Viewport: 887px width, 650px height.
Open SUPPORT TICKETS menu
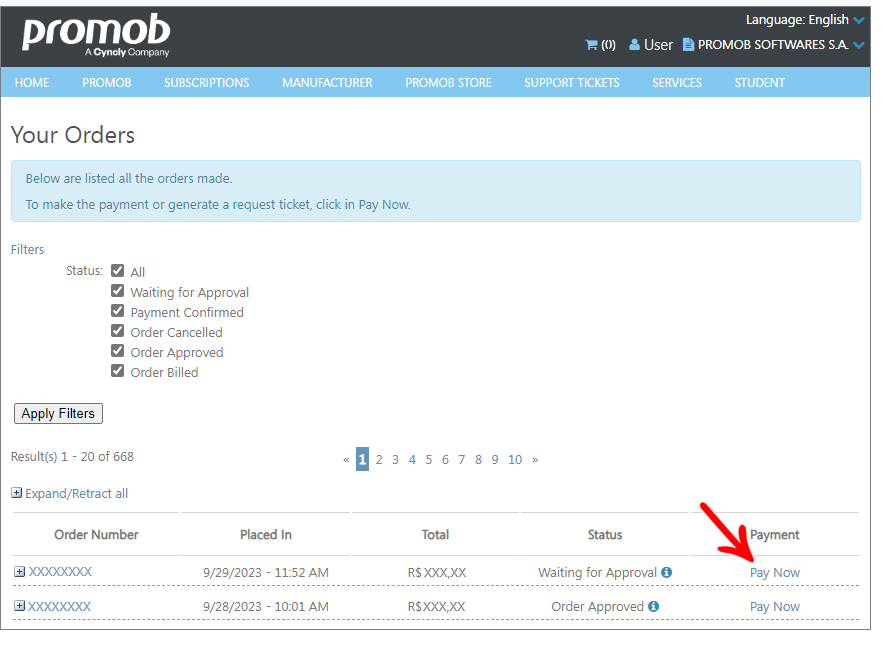click(x=571, y=83)
